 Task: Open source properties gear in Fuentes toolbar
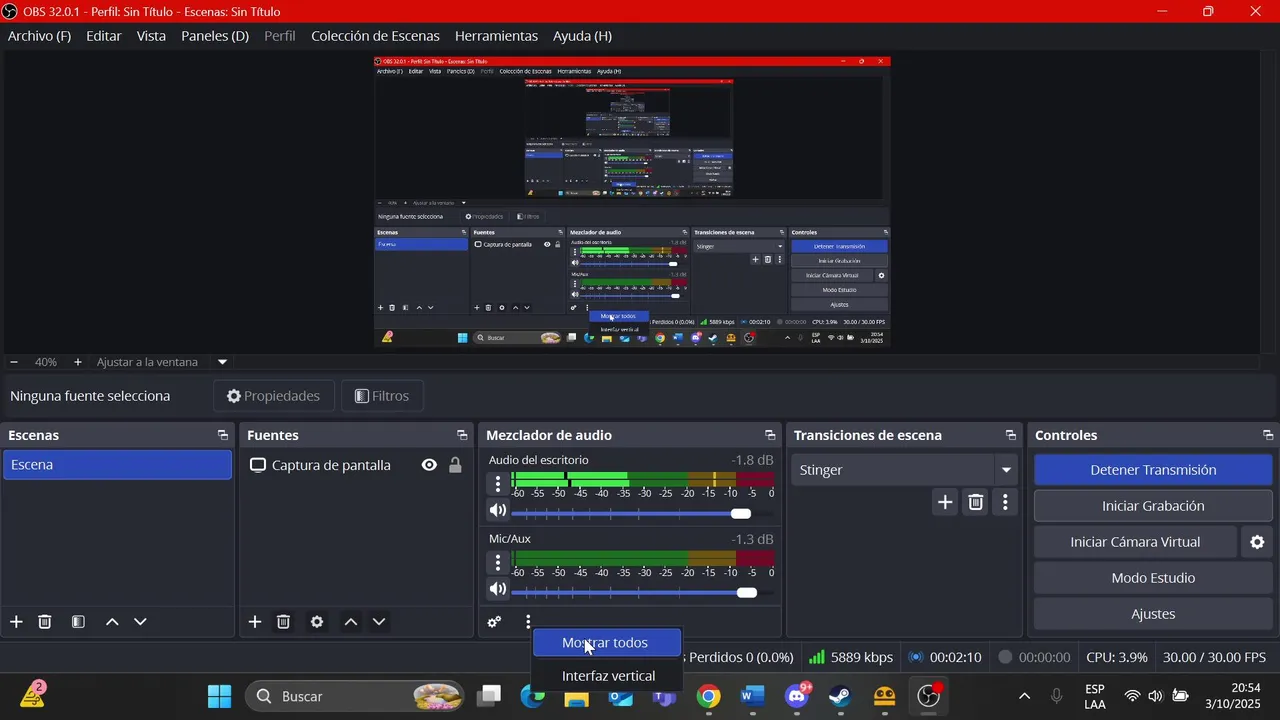pyautogui.click(x=317, y=622)
